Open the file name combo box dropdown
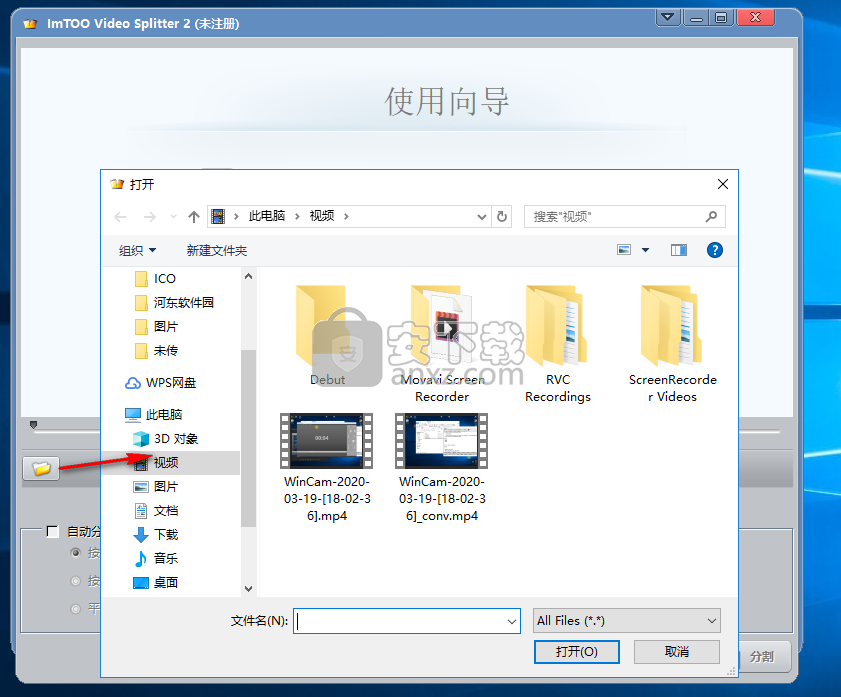This screenshot has height=697, width=841. point(512,621)
